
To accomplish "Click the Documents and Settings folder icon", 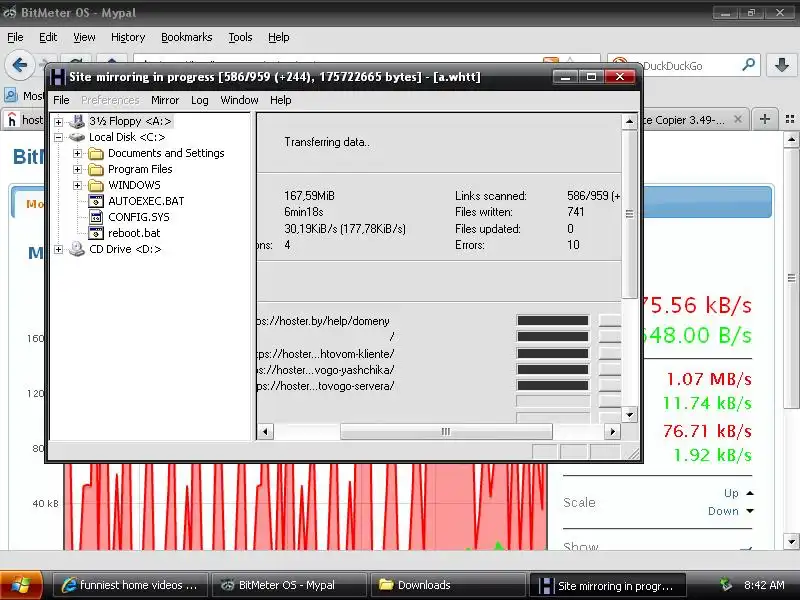I will click(x=96, y=153).
